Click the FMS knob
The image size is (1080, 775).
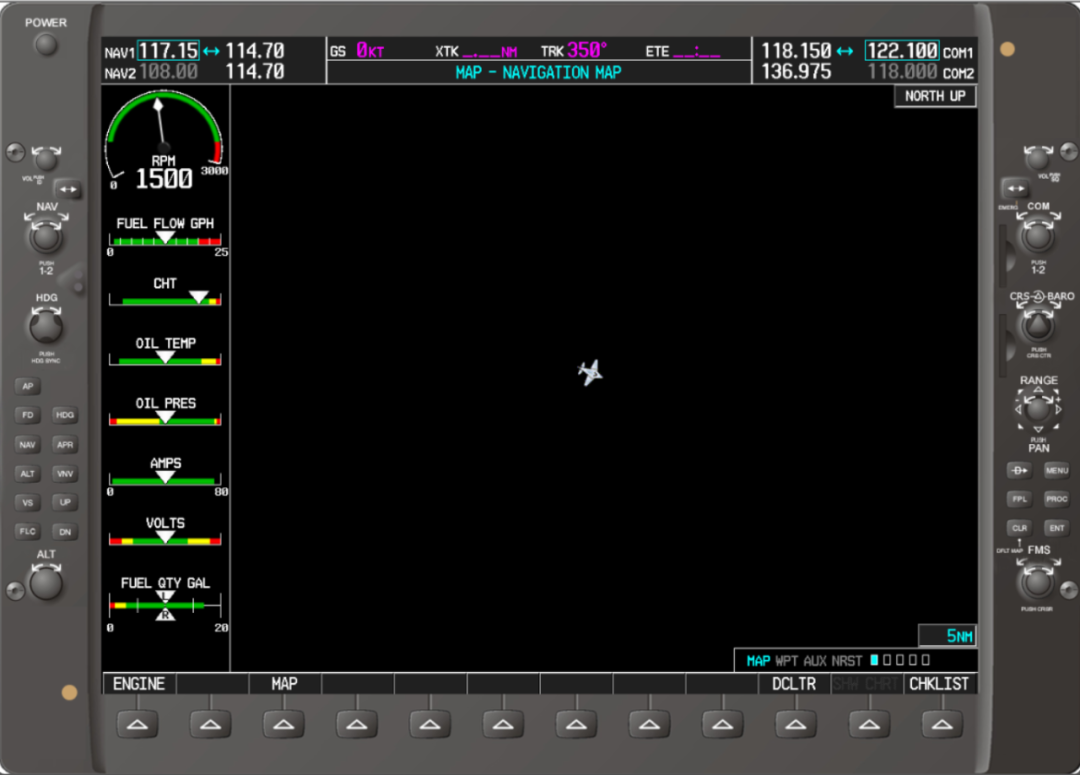pos(1037,582)
